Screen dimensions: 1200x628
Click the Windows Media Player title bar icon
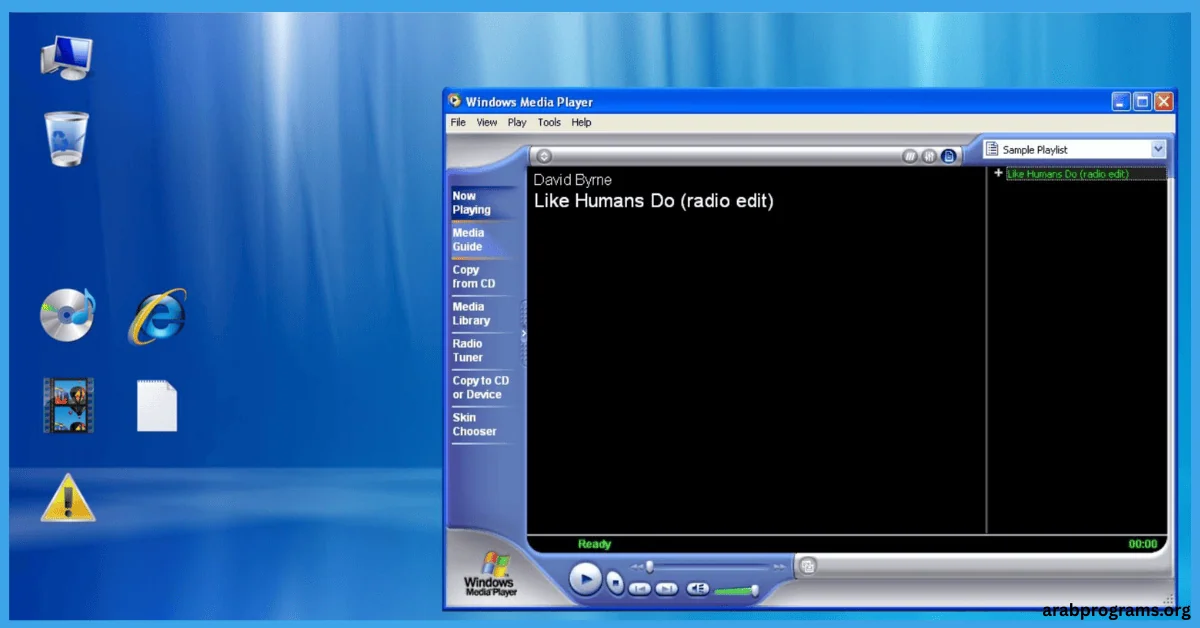[x=455, y=101]
